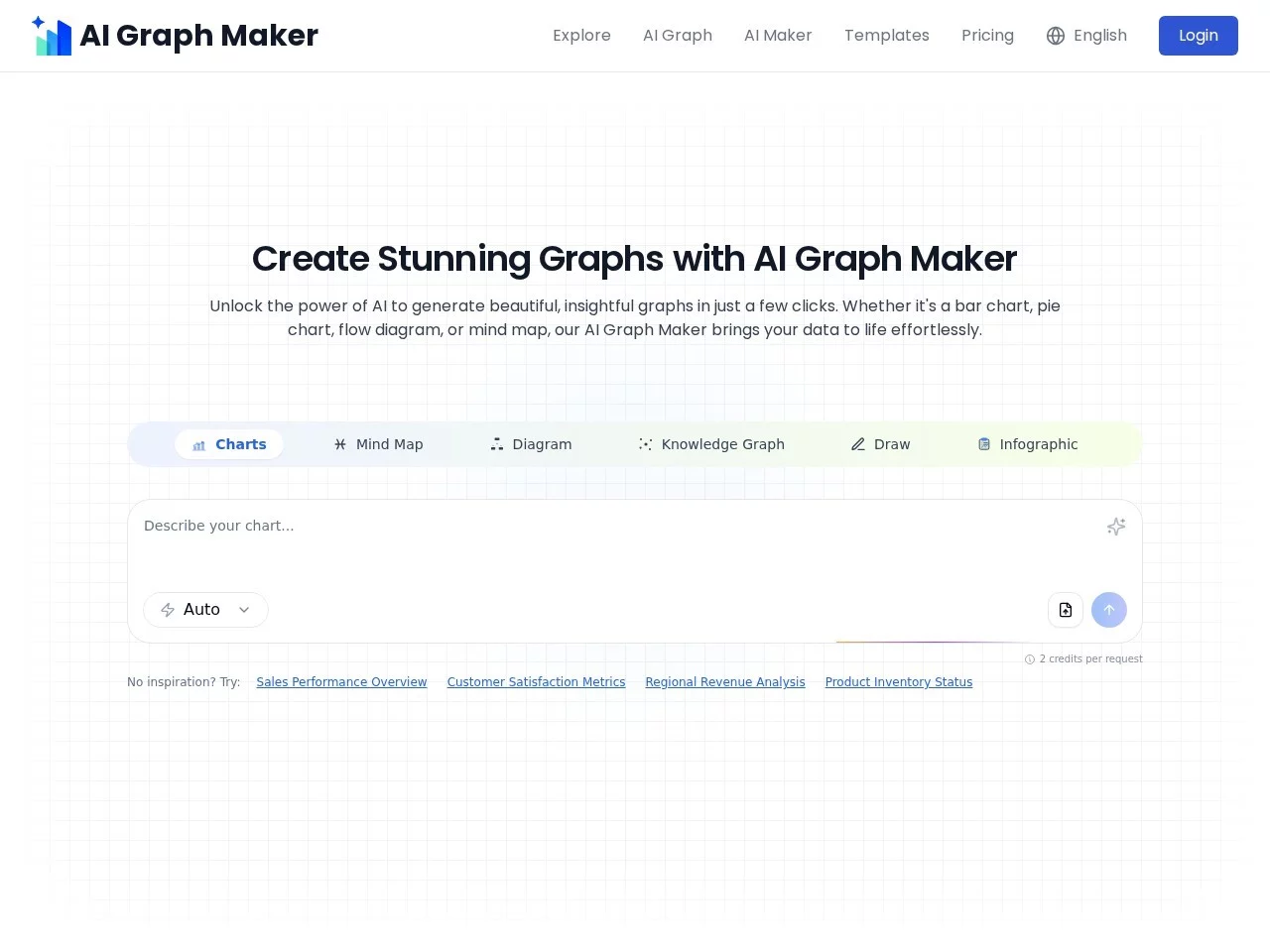Click the file upload icon beside the submit arrow
Screen dimensions: 1270x952
(1065, 610)
